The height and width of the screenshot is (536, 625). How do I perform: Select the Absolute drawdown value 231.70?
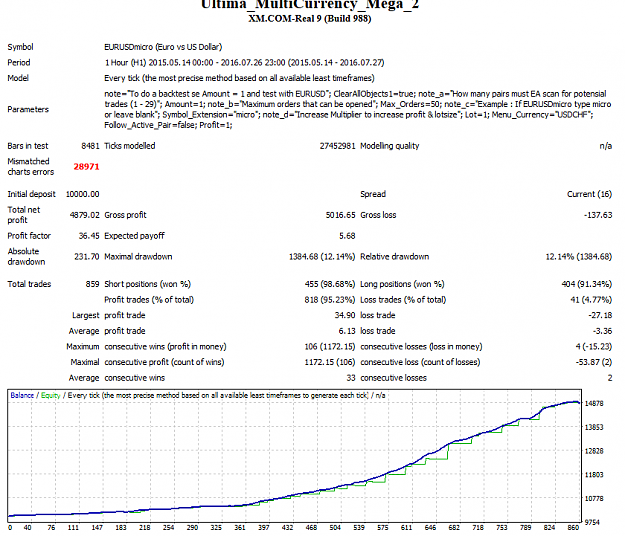[86, 256]
